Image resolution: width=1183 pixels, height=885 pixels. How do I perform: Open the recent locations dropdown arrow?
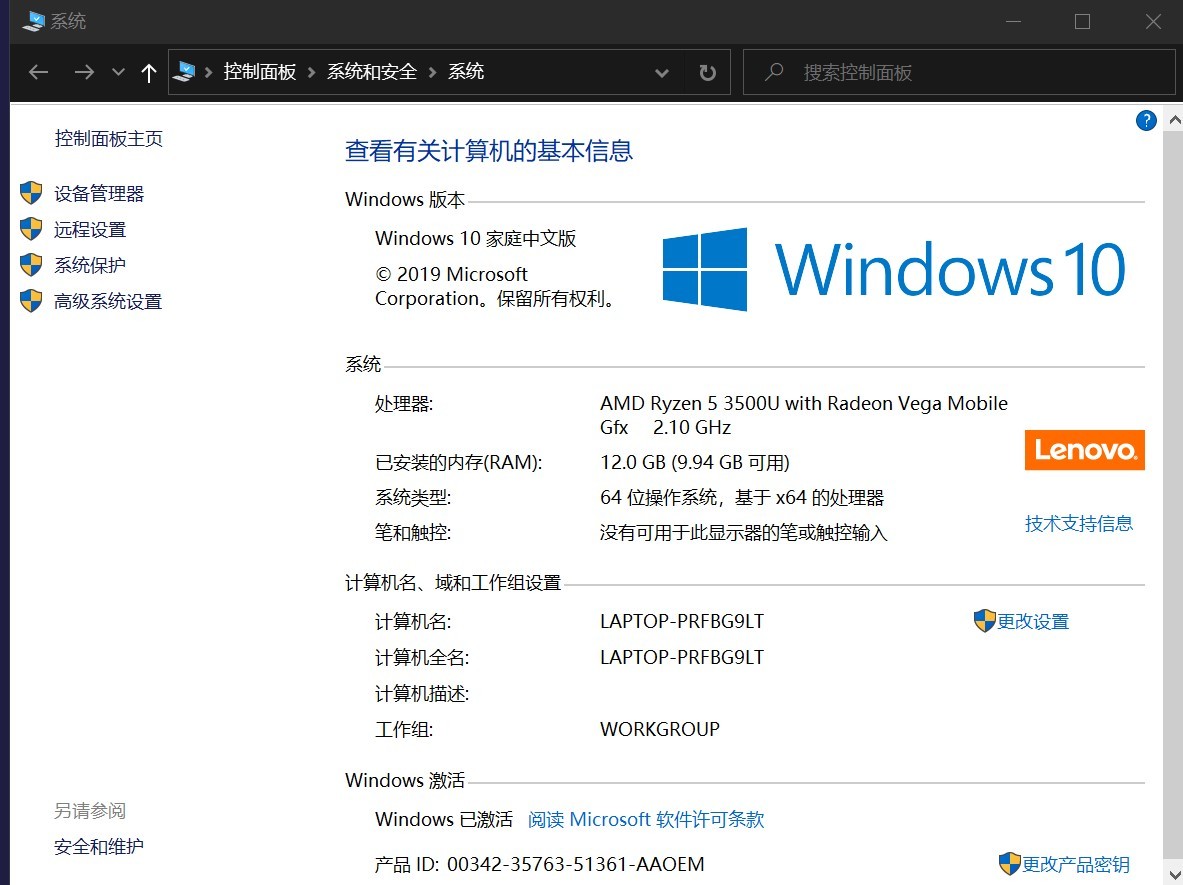118,72
